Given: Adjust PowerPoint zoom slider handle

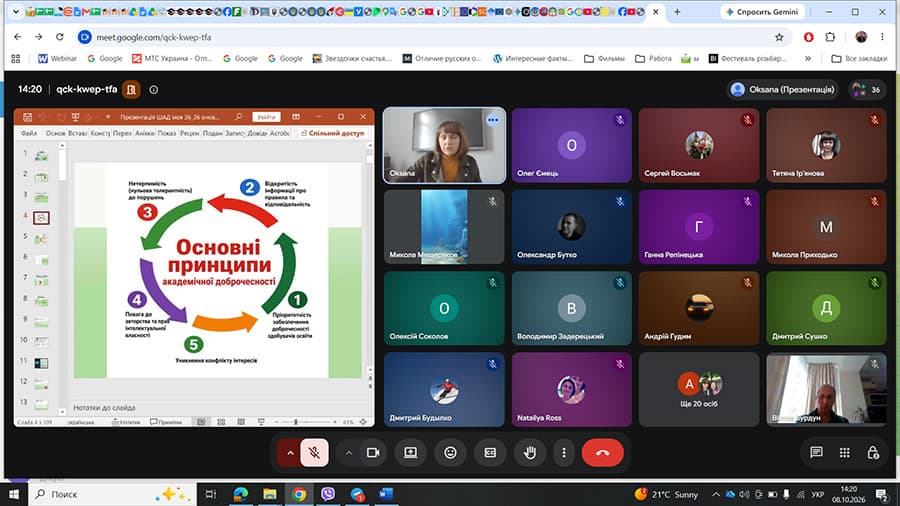Looking at the screenshot, I should pyautogui.click(x=296, y=422).
